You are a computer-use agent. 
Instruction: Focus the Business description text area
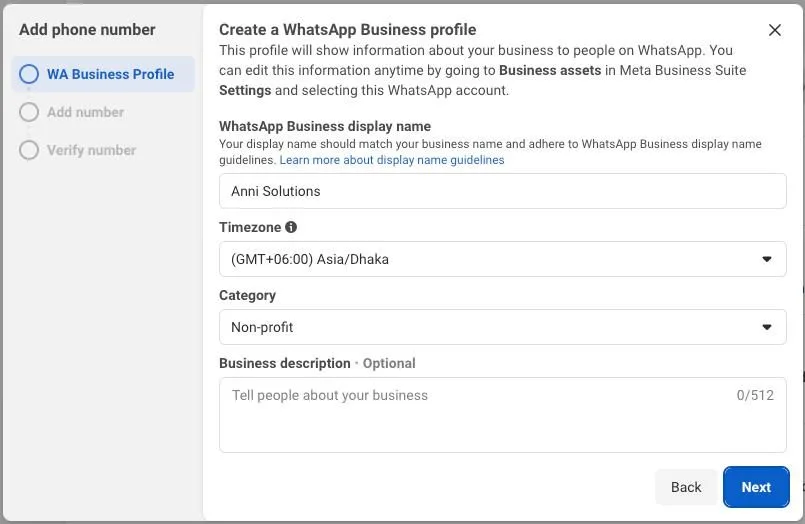pos(503,415)
